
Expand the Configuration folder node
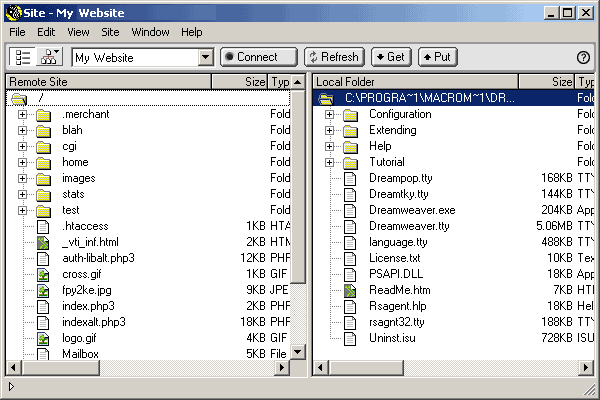(328, 115)
